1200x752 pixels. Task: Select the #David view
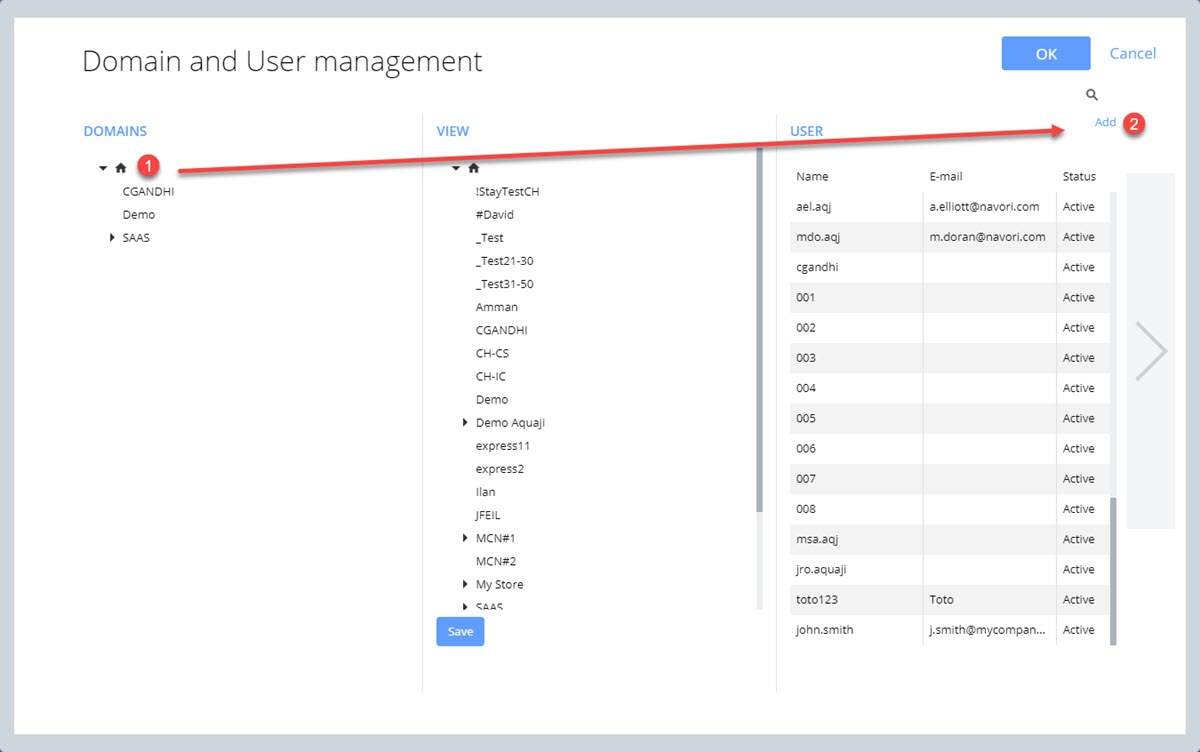[495, 214]
